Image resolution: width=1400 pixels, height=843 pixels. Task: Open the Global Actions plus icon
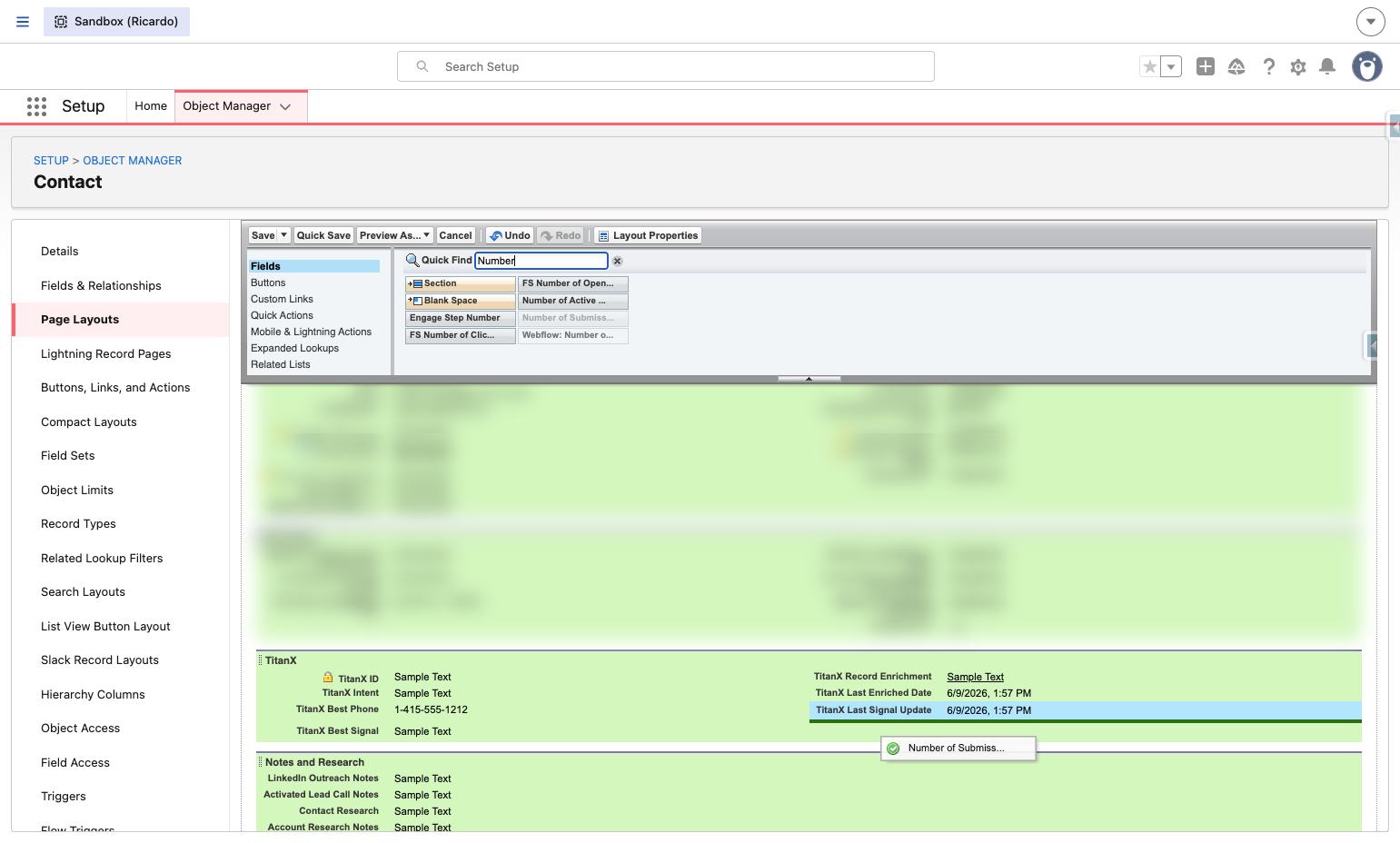1206,66
